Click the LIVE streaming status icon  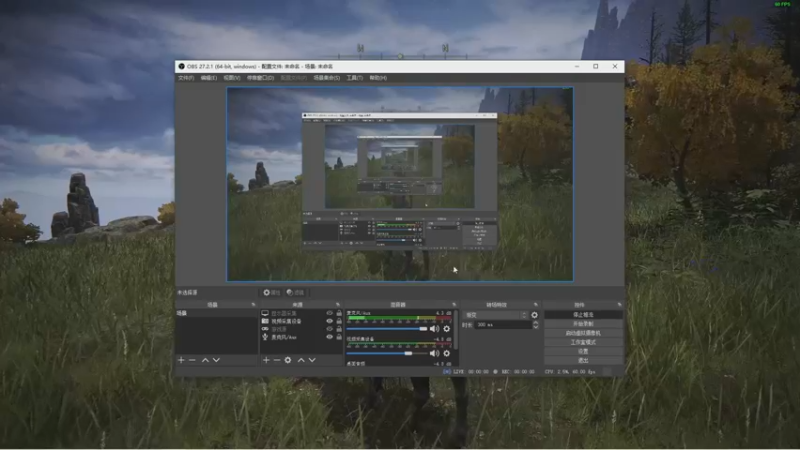(x=447, y=372)
